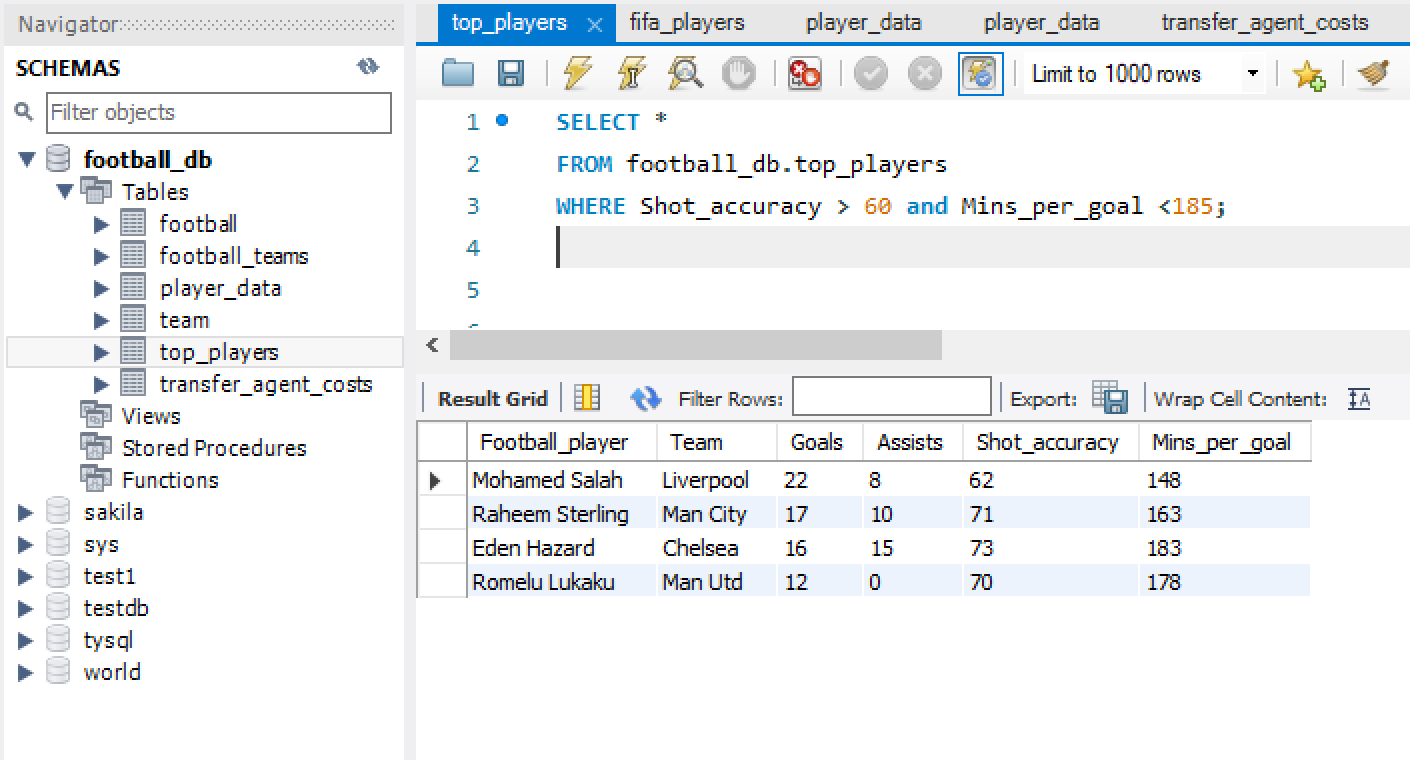Expand the player_data table node
Image resolution: width=1410 pixels, height=760 pixels.
tap(101, 289)
